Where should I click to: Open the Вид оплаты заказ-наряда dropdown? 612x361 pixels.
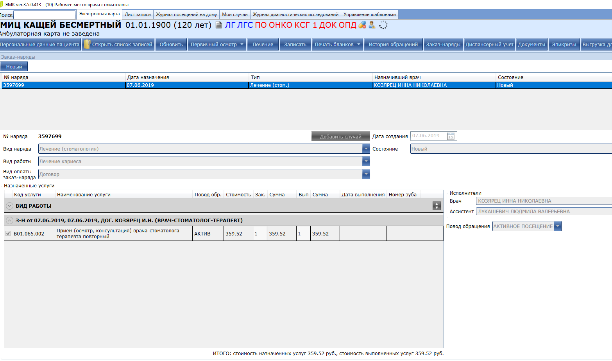tap(366, 174)
